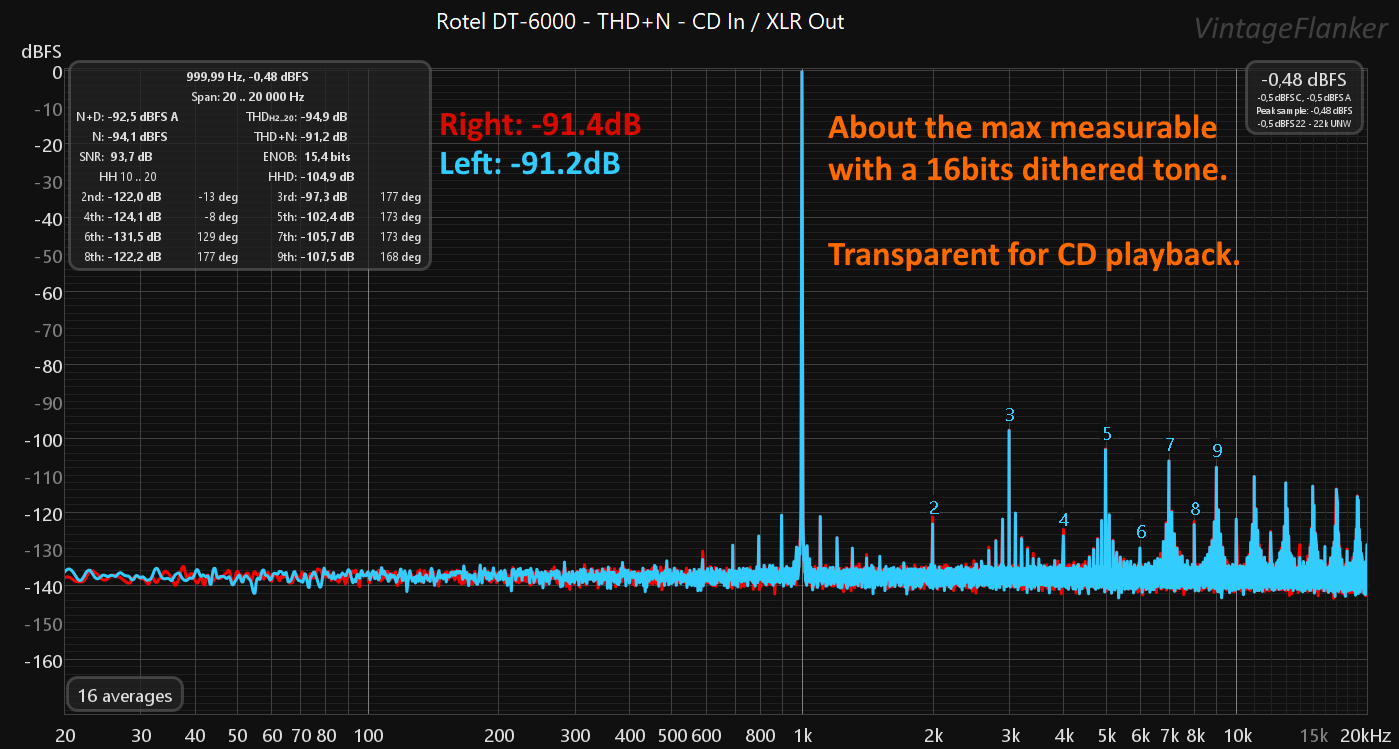Screen dimensions: 1399x749
Task: Click harmonic marker '3' on the spectrum
Action: pos(1010,414)
